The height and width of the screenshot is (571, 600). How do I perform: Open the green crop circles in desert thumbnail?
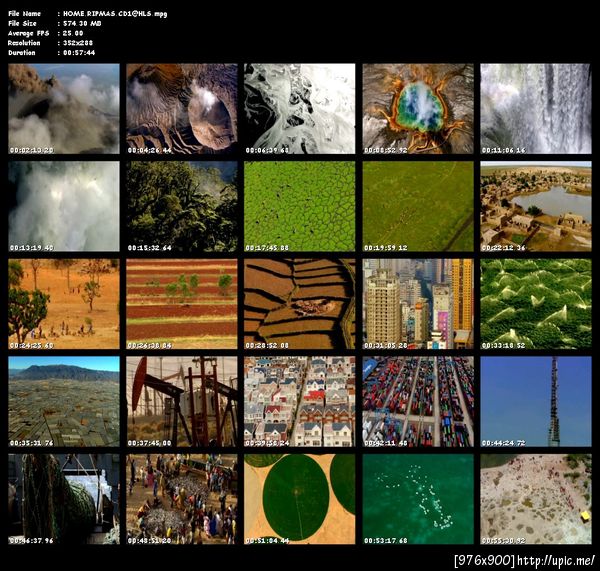(300, 499)
